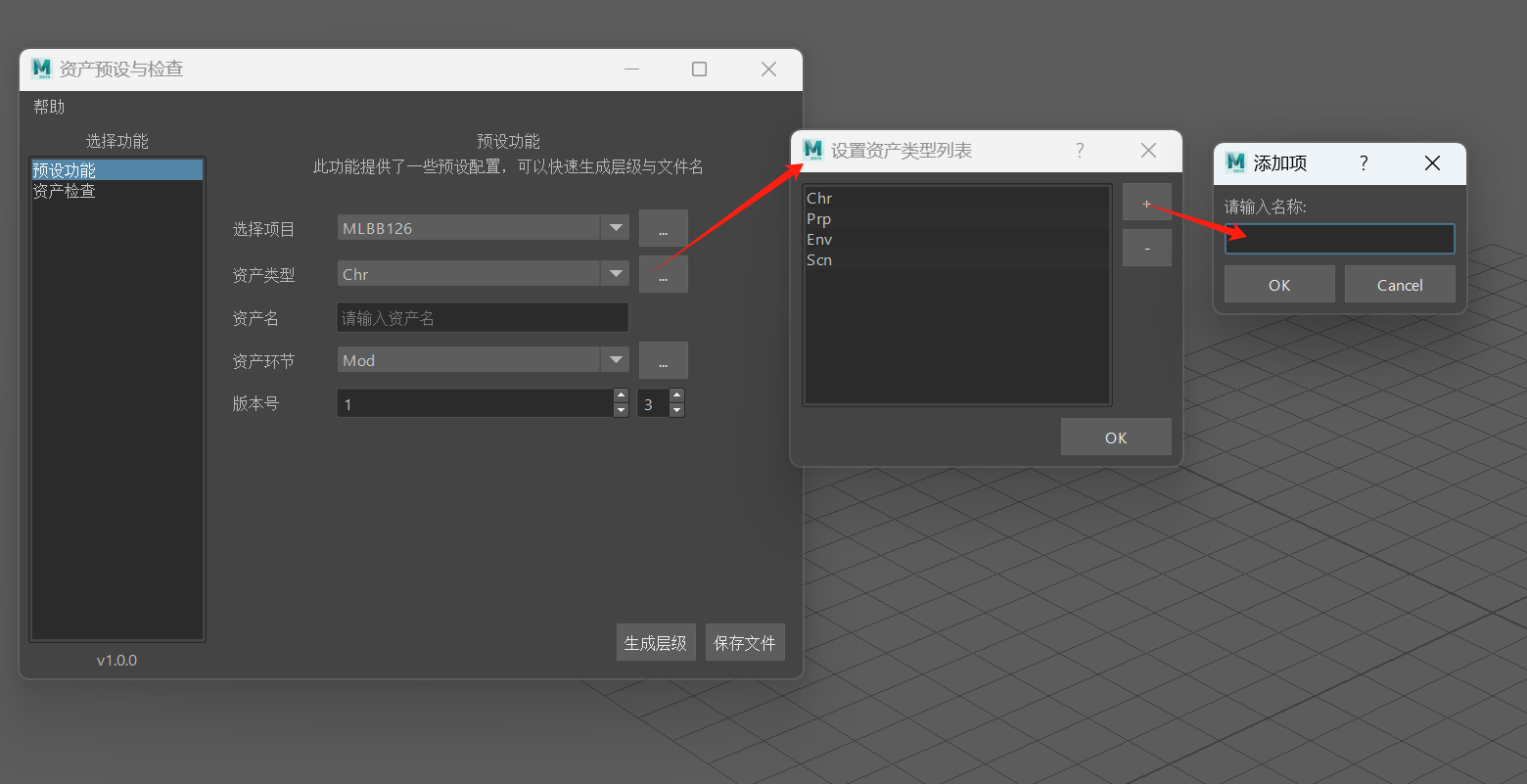The height and width of the screenshot is (784, 1527).
Task: Close the 添加项 dialog
Action: coord(1432,163)
